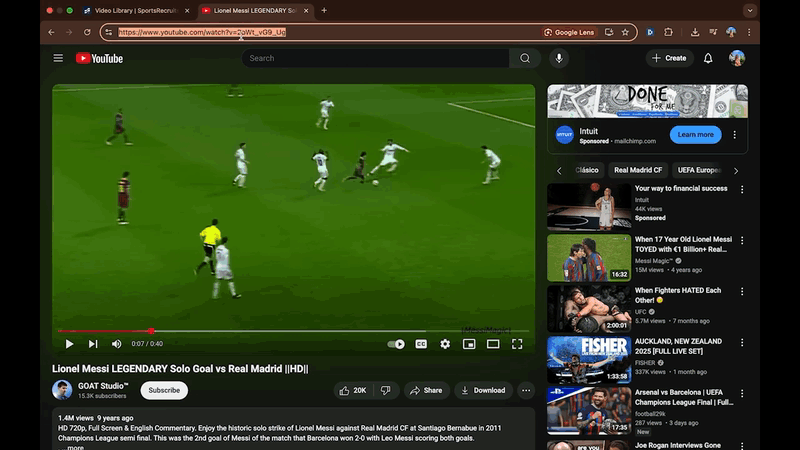Open site information icon in address bar
Screen dimensions: 800x450
point(109,32)
